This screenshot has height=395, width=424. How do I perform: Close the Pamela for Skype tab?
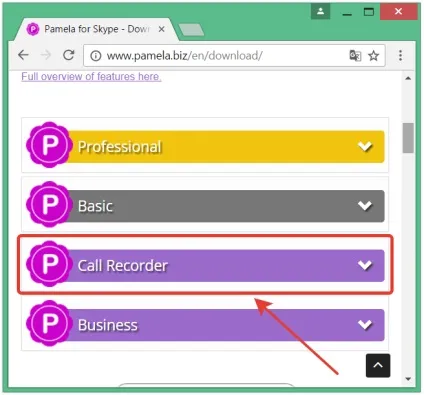click(x=162, y=29)
